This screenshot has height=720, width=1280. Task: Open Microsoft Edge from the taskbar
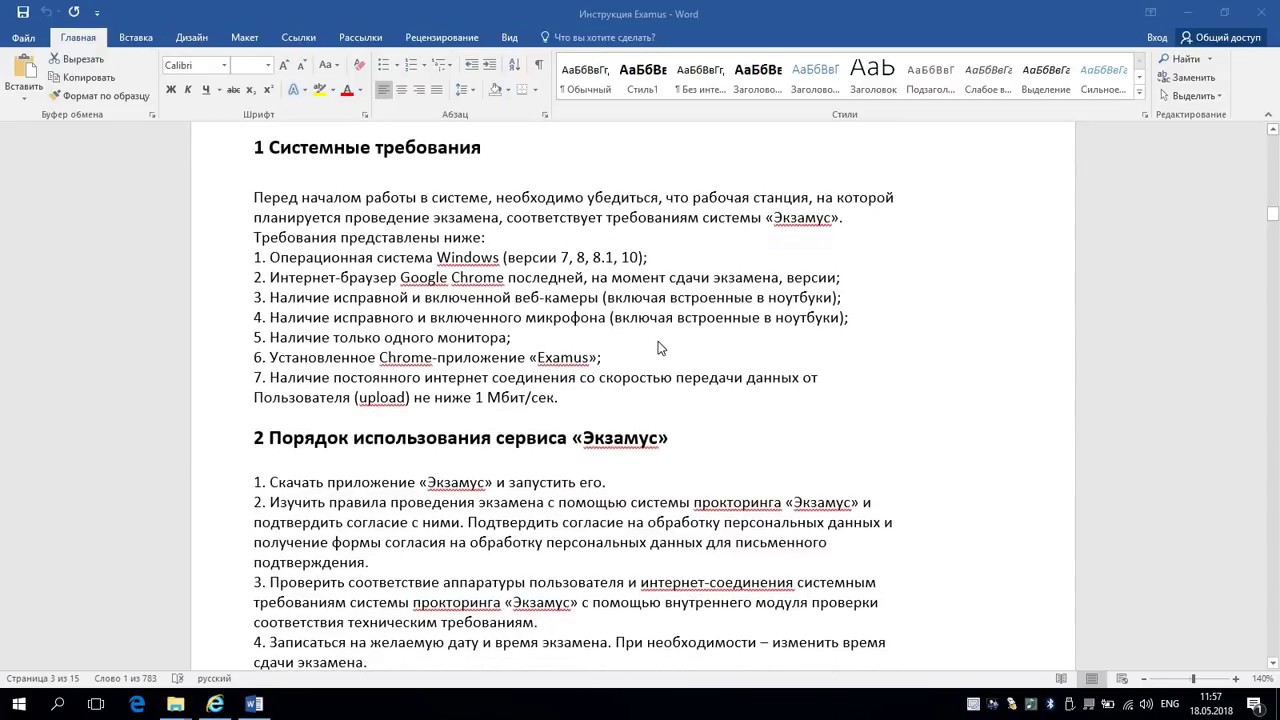(137, 704)
